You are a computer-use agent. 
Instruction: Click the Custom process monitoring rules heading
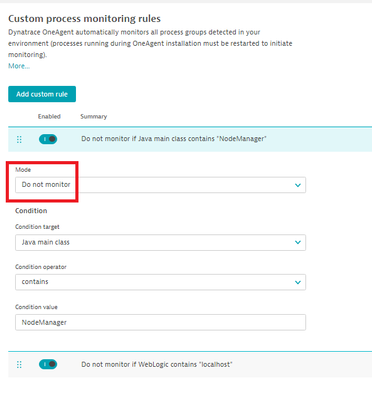(84, 19)
